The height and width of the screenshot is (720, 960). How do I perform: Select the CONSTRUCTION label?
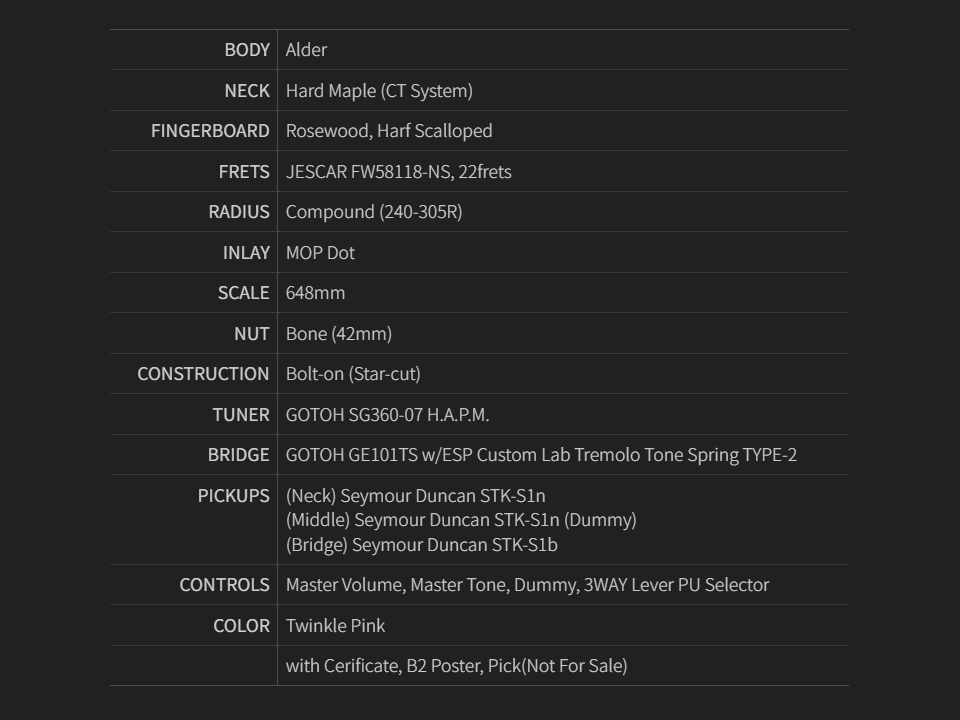tap(203, 374)
